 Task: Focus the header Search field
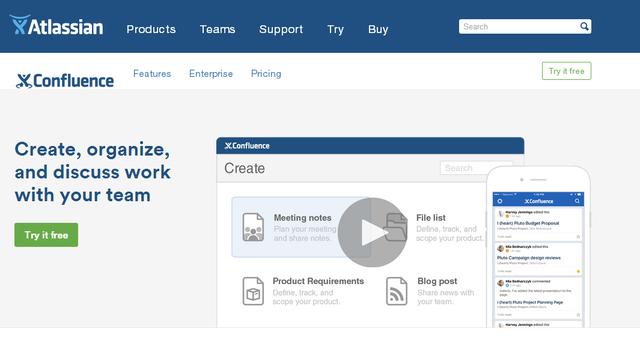(x=518, y=27)
